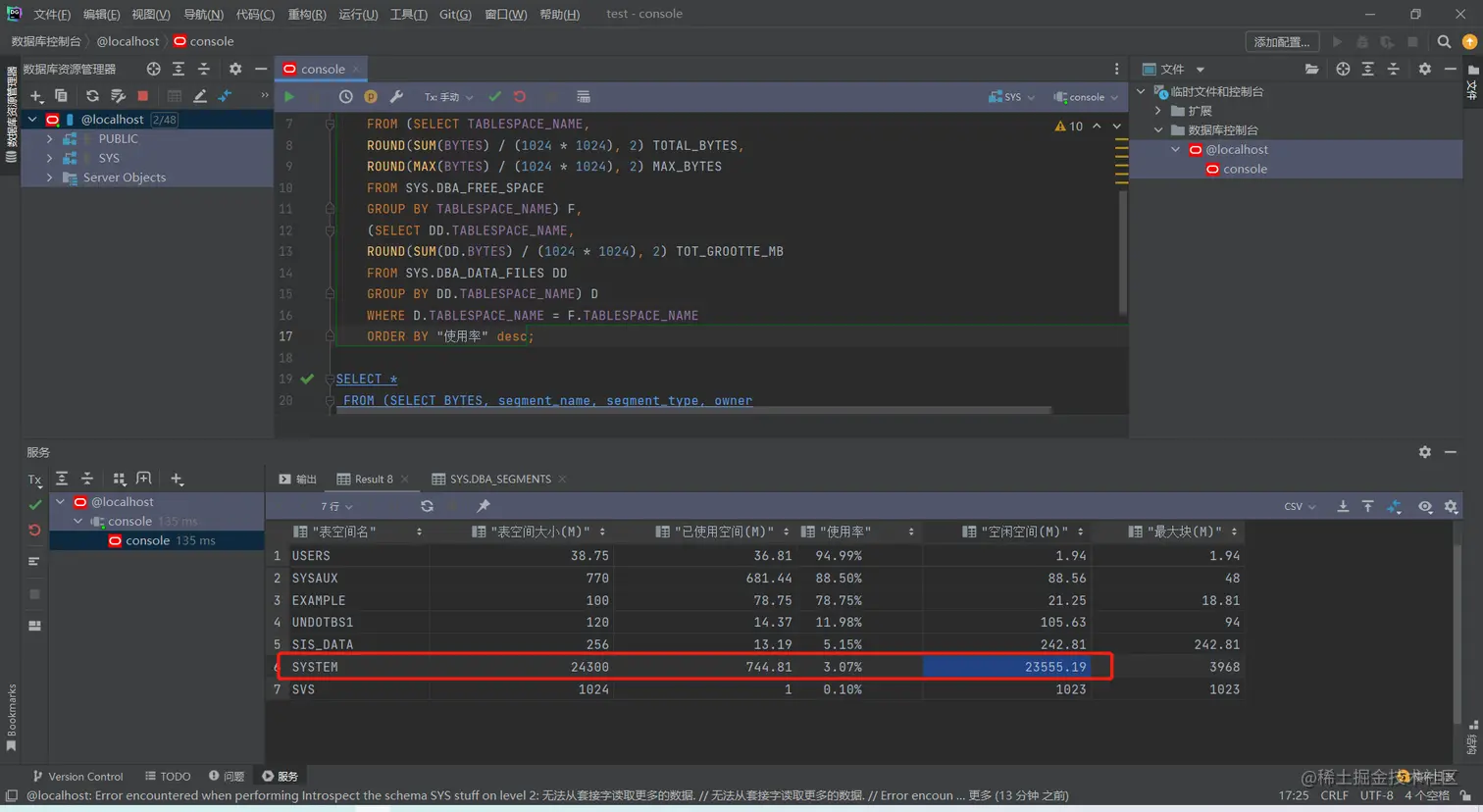Export result data download icon
1483x812 pixels.
[1343, 506]
